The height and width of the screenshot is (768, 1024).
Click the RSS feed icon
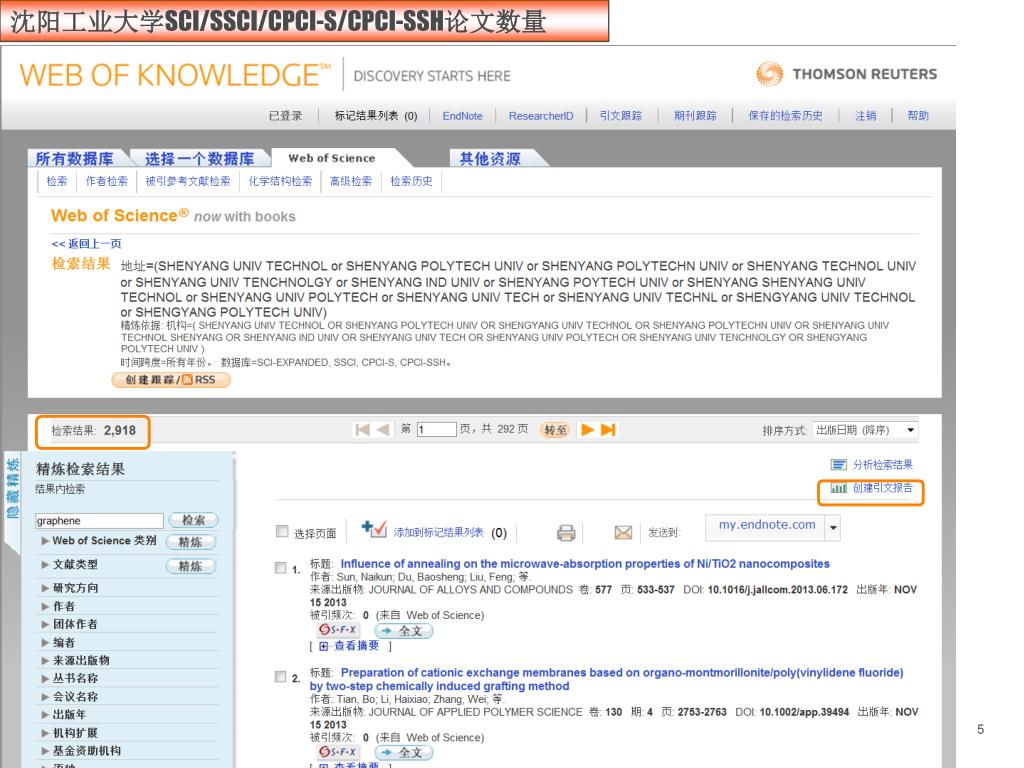click(187, 379)
